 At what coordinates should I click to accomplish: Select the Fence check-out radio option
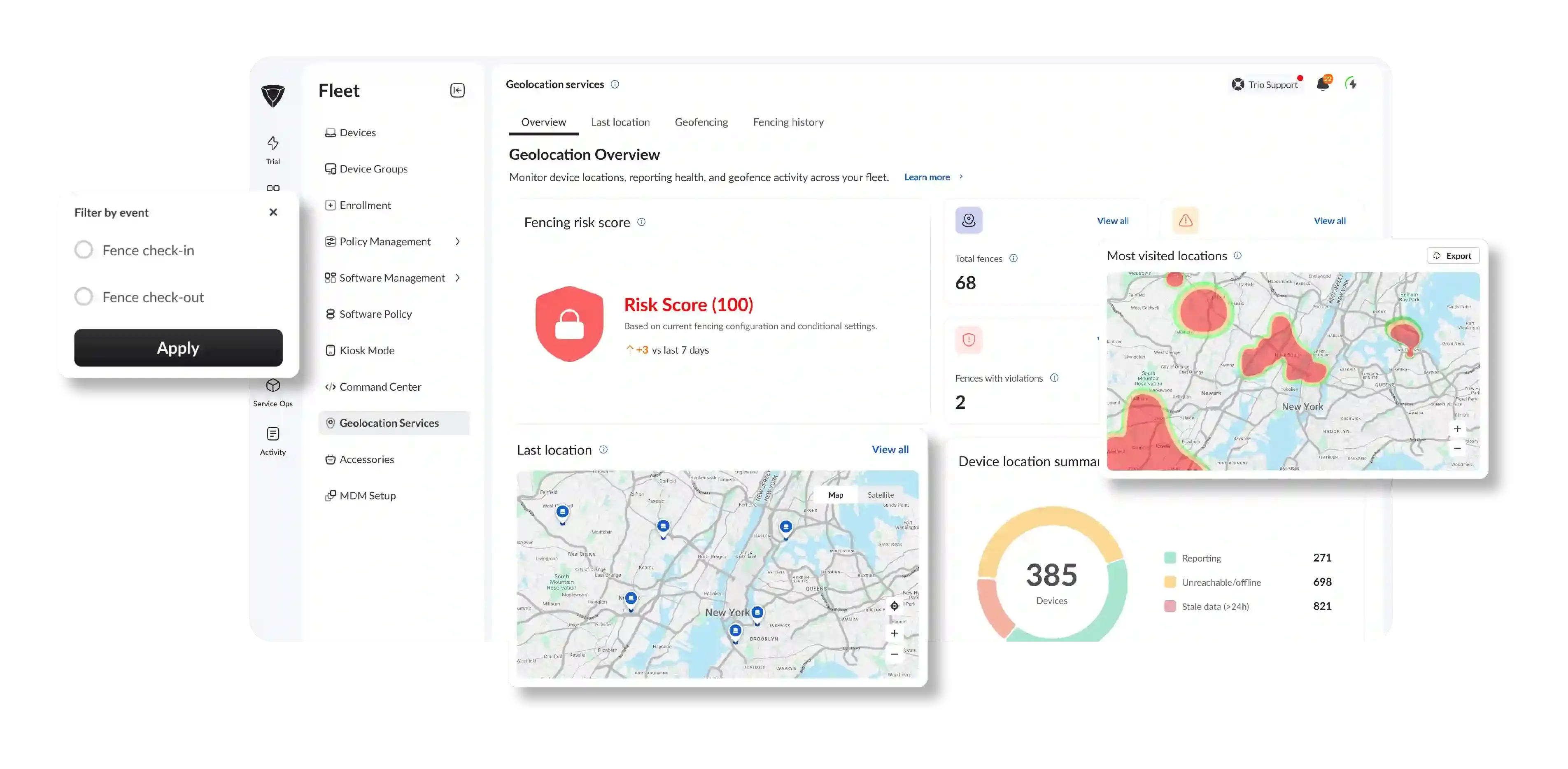click(x=84, y=296)
